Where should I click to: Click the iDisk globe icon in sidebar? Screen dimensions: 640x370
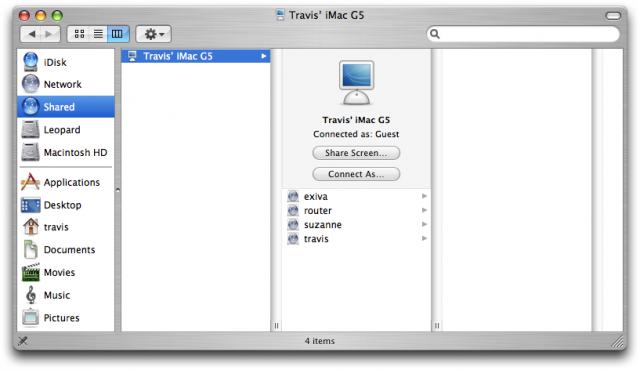tap(31, 62)
